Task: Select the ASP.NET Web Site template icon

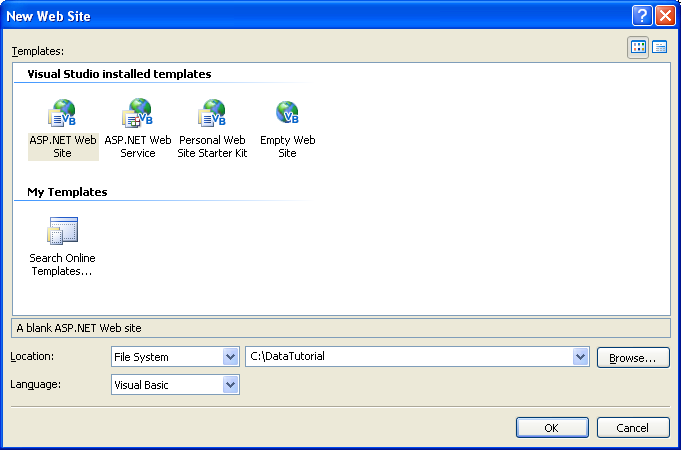Action: point(62,114)
